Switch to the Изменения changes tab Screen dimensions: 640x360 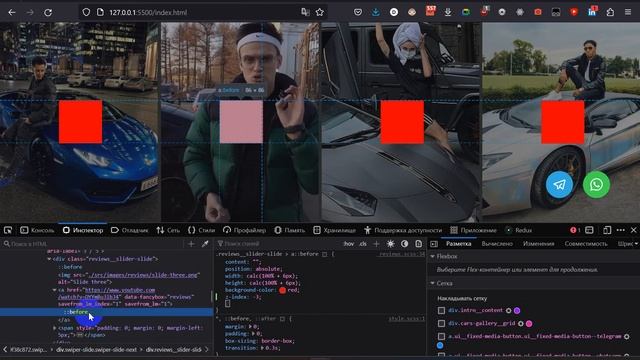point(538,244)
